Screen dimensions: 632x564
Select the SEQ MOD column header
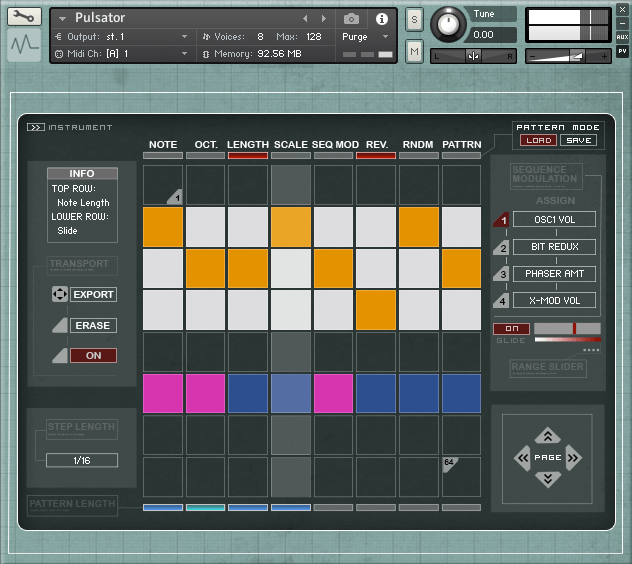click(335, 145)
